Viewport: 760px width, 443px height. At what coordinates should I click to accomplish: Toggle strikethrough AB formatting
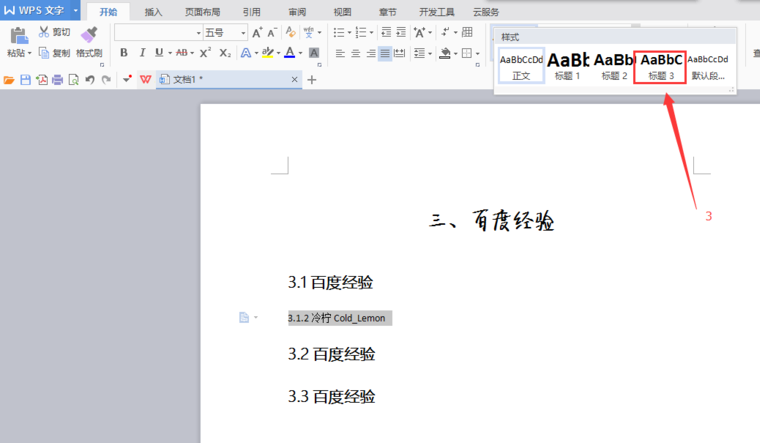[182, 52]
